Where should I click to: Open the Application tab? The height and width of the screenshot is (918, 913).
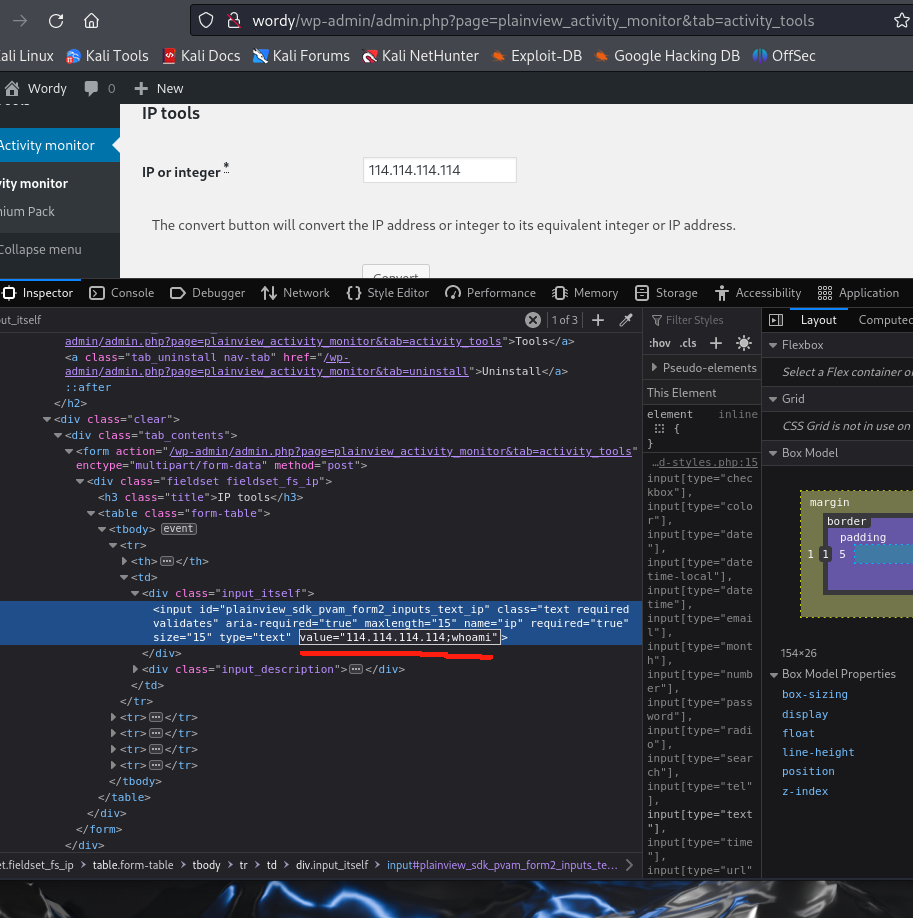pyautogui.click(x=859, y=293)
